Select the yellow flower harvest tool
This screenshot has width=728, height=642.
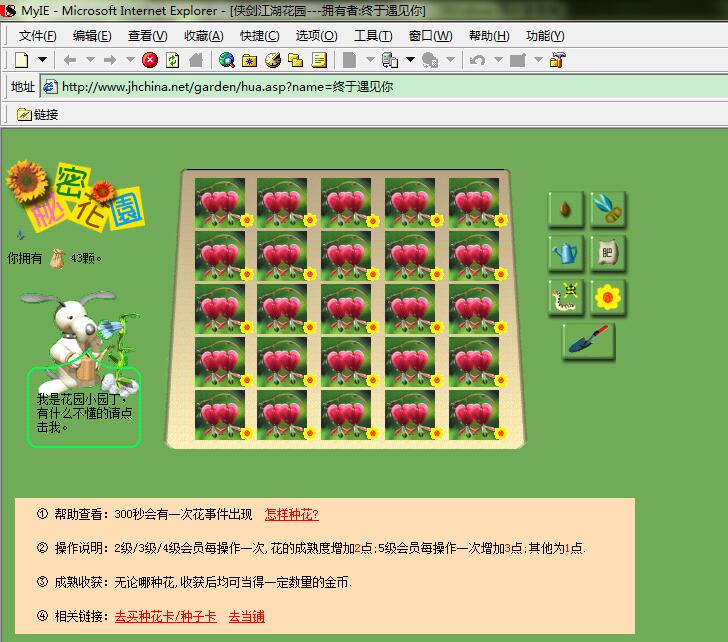(x=608, y=297)
